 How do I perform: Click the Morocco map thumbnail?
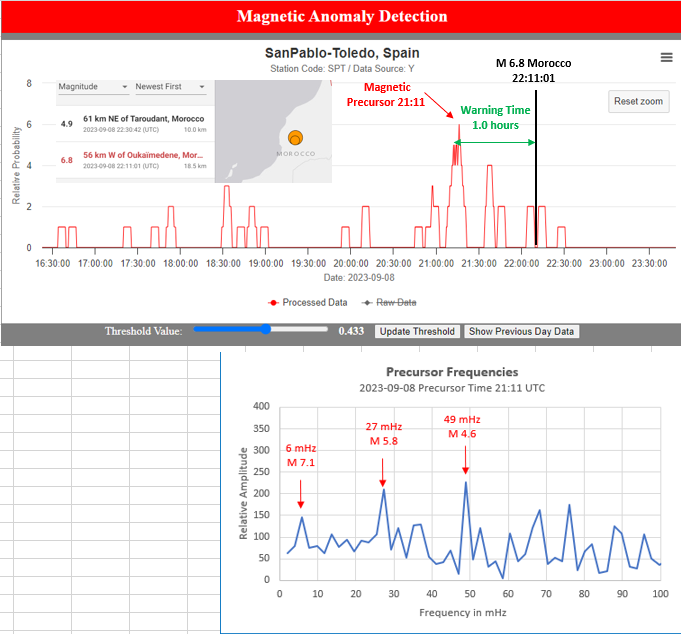274,131
